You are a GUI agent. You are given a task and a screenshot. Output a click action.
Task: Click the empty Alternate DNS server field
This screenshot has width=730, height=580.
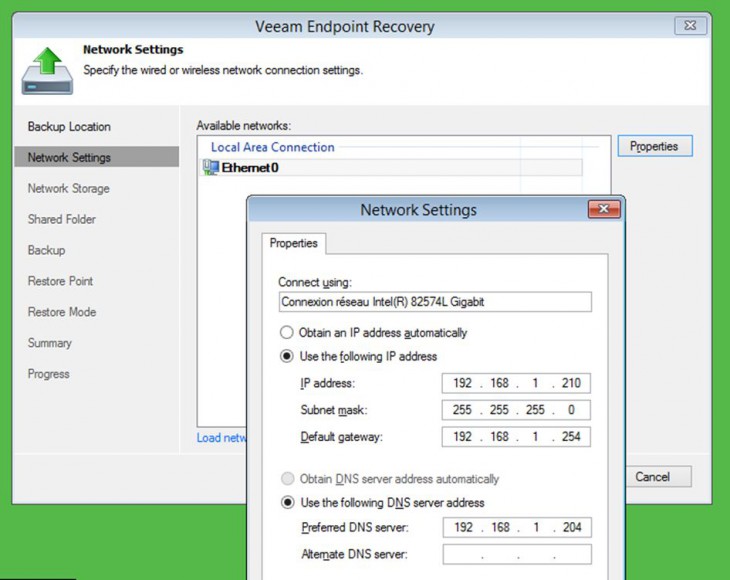[517, 554]
